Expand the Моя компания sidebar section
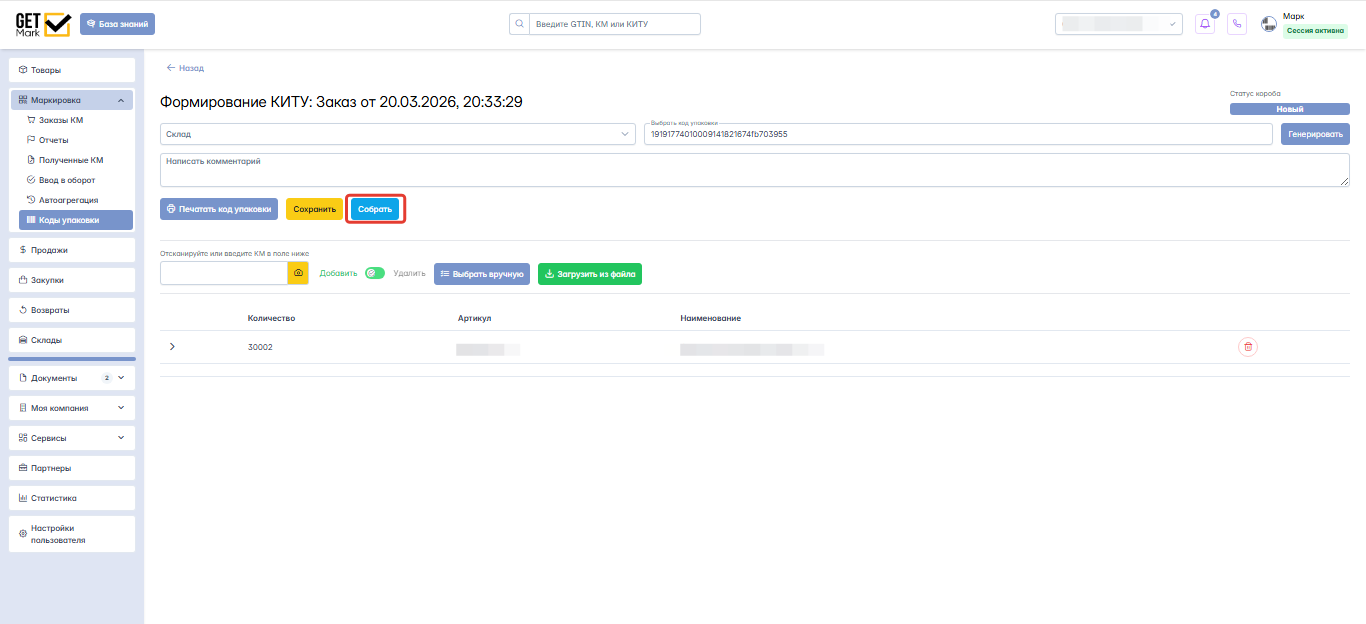This screenshot has height=624, width=1366. pyautogui.click(x=72, y=408)
